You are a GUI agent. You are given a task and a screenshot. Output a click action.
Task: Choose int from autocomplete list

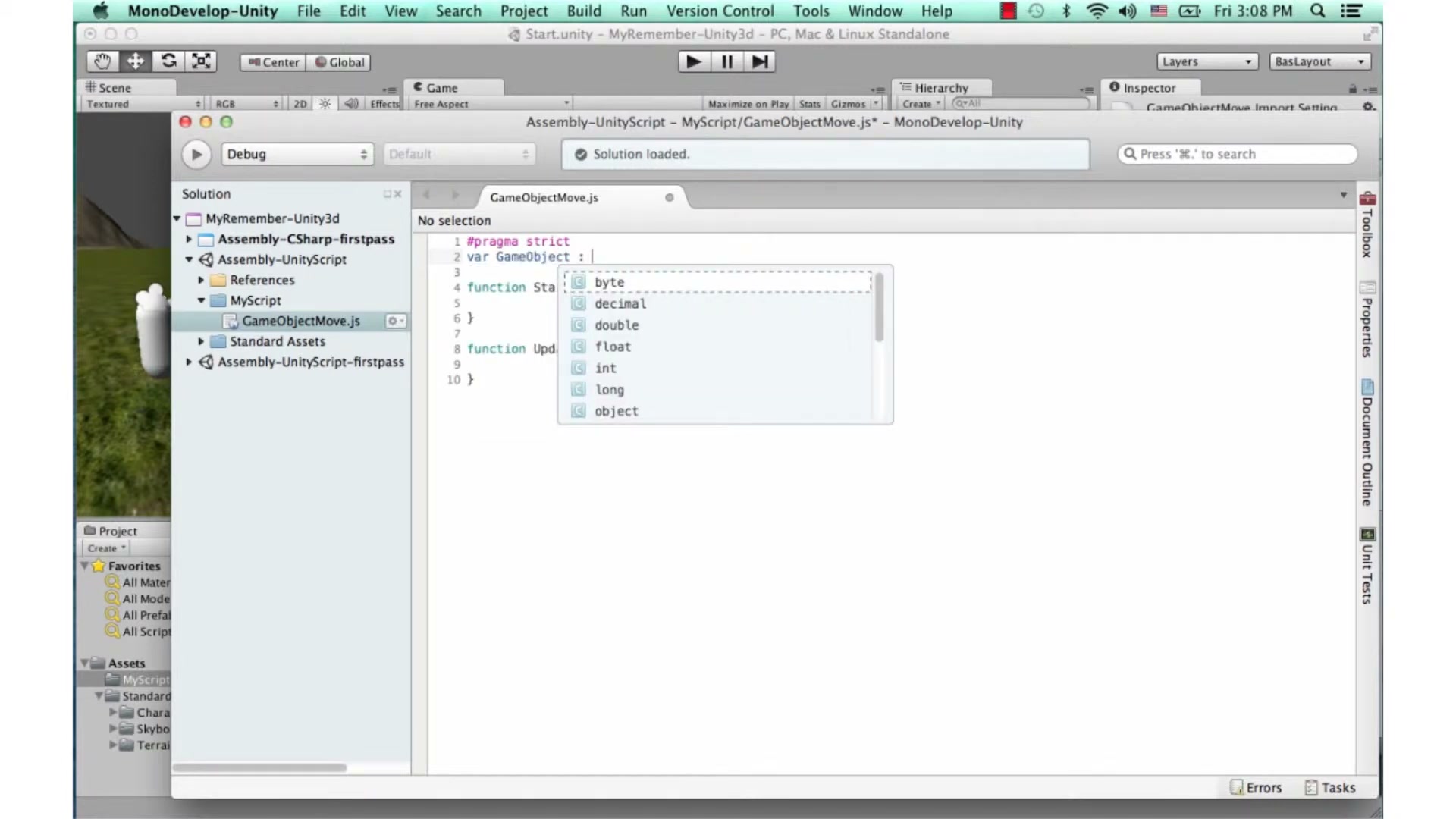[x=718, y=368]
